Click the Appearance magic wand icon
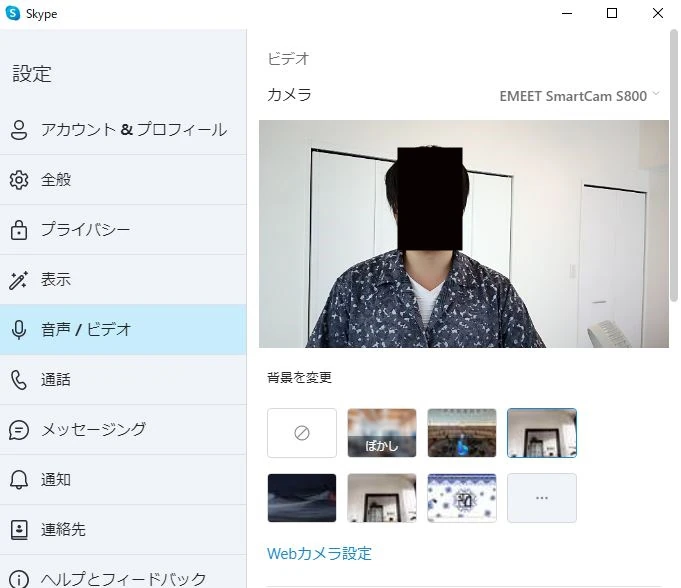Viewport: 681px width, 588px height. 18,280
